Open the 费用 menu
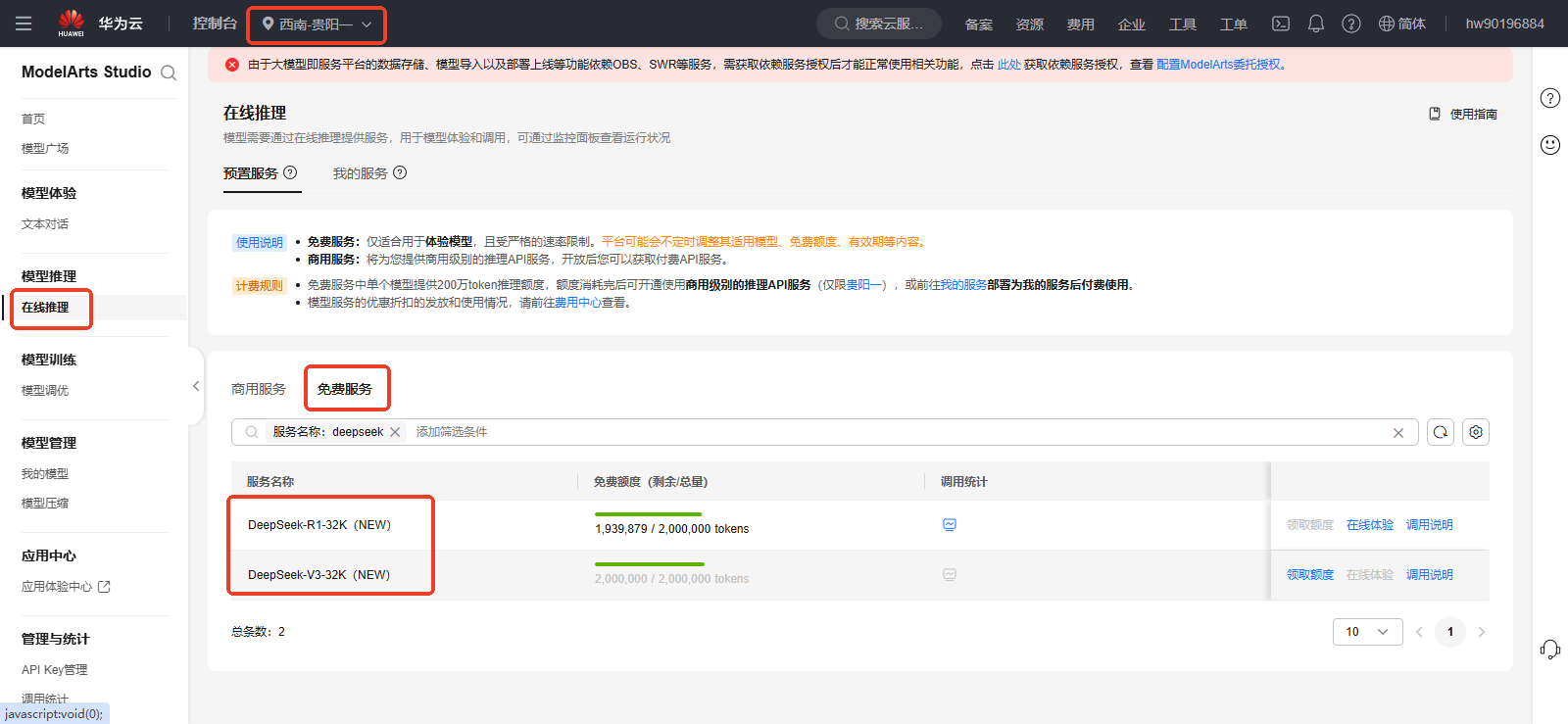Viewport: 1568px width, 724px height. 1081,24
